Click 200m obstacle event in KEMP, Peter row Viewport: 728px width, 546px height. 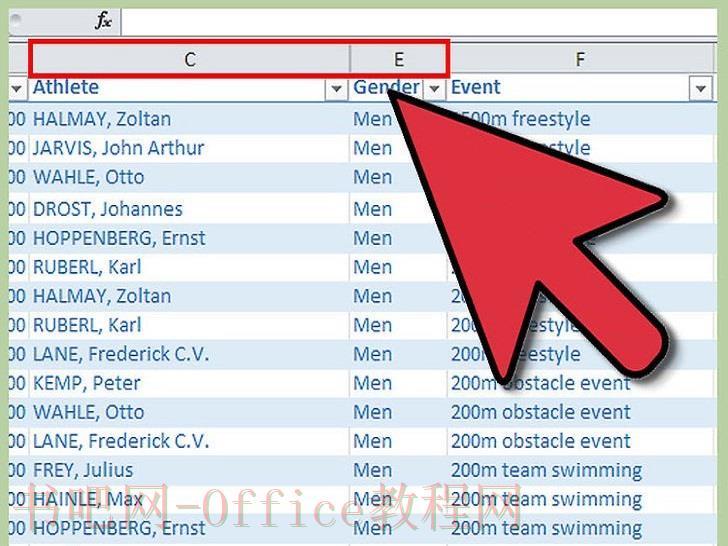tap(541, 383)
